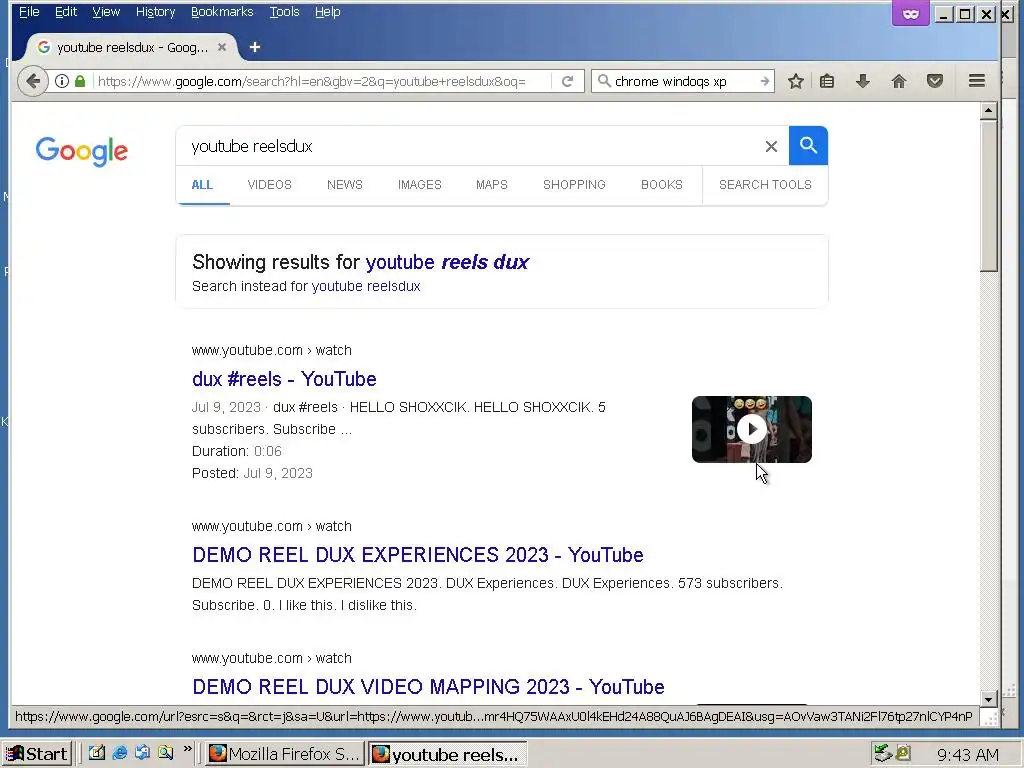Open 'DEMO REEL DUX EXPERIENCES 2023' result
This screenshot has height=768, width=1024.
point(418,554)
